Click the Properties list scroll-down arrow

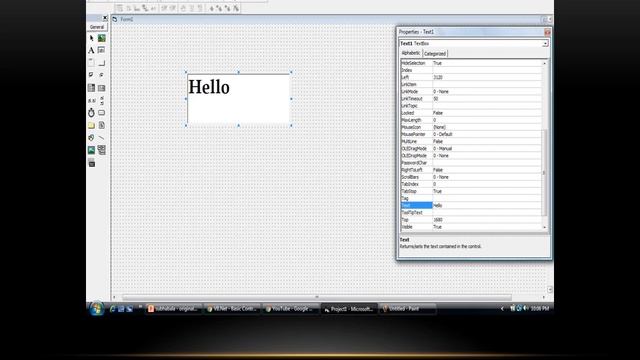point(544,227)
